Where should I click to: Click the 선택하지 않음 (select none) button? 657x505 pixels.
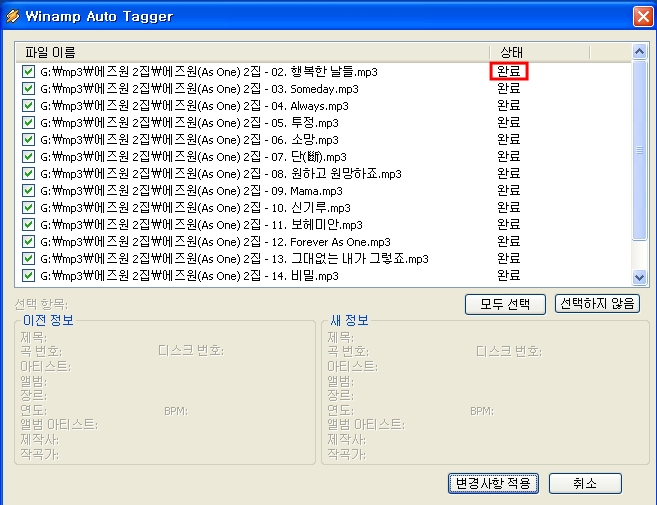point(598,303)
